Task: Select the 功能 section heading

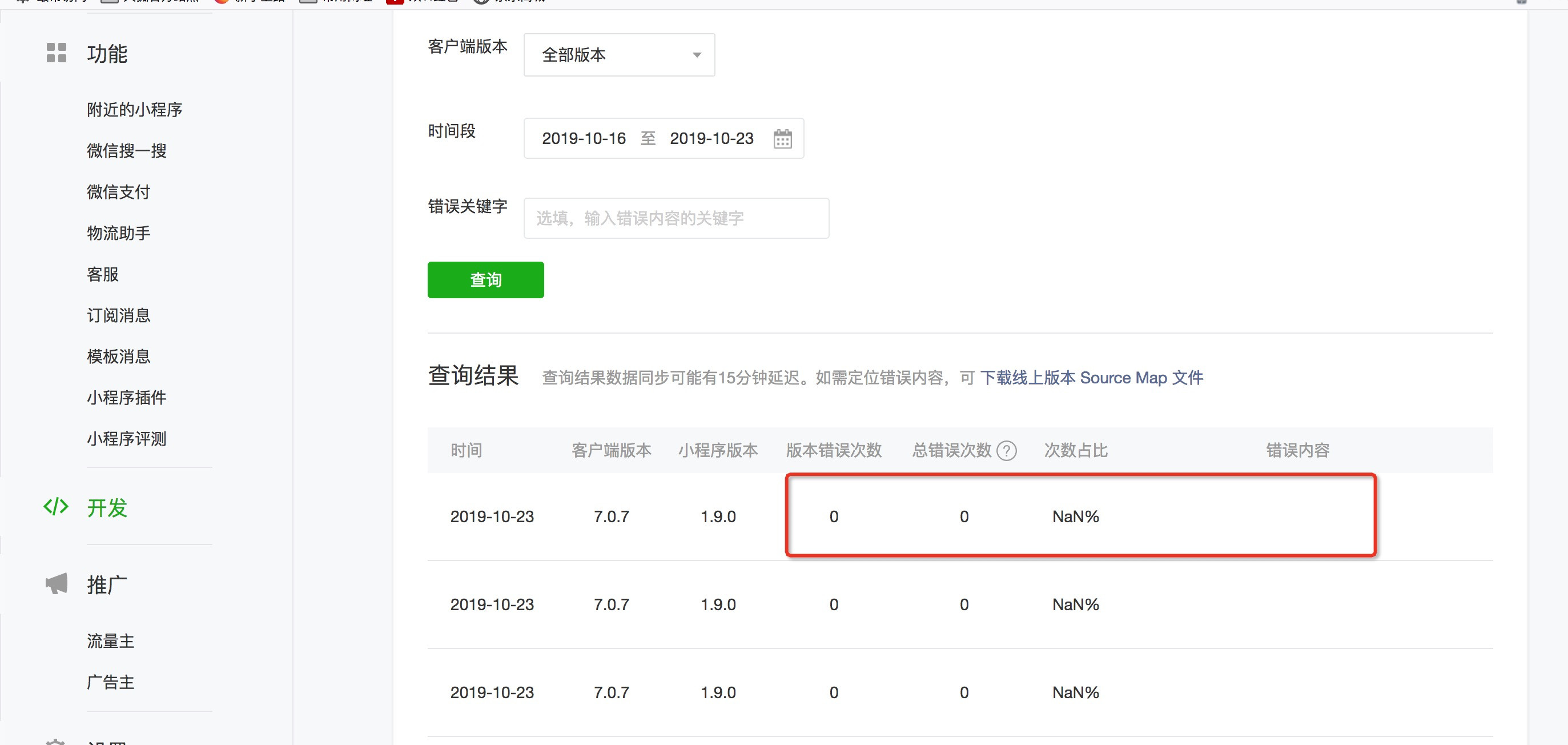Action: point(107,54)
